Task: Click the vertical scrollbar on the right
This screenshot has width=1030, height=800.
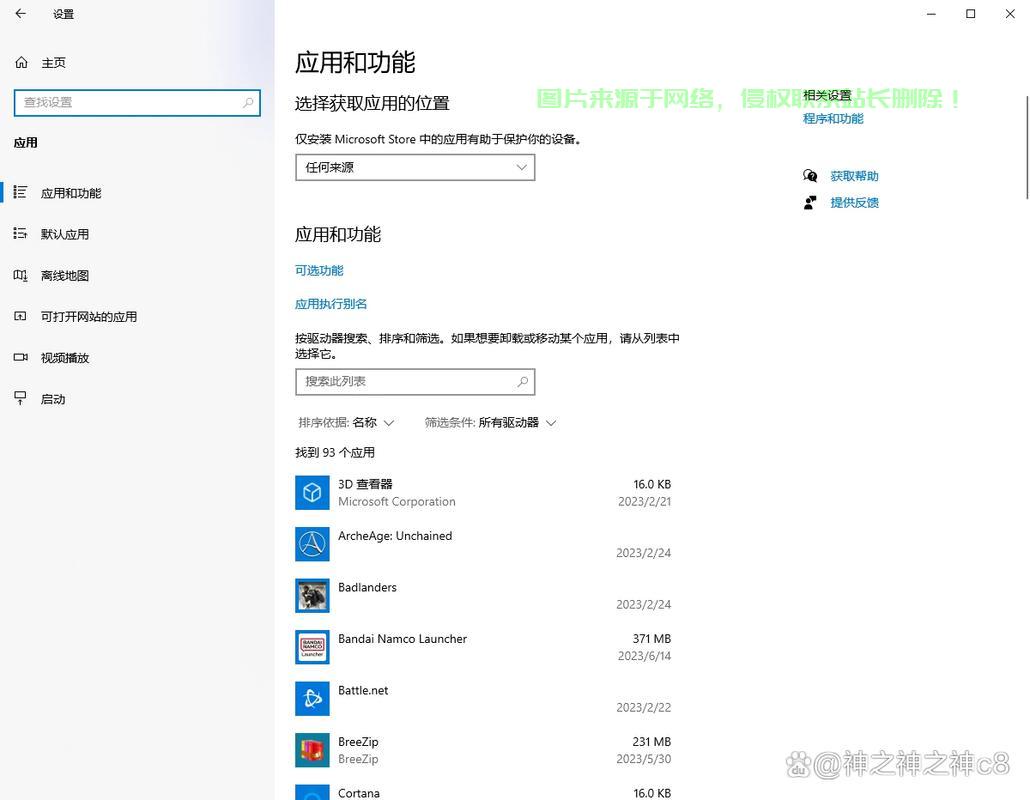Action: point(1025,146)
